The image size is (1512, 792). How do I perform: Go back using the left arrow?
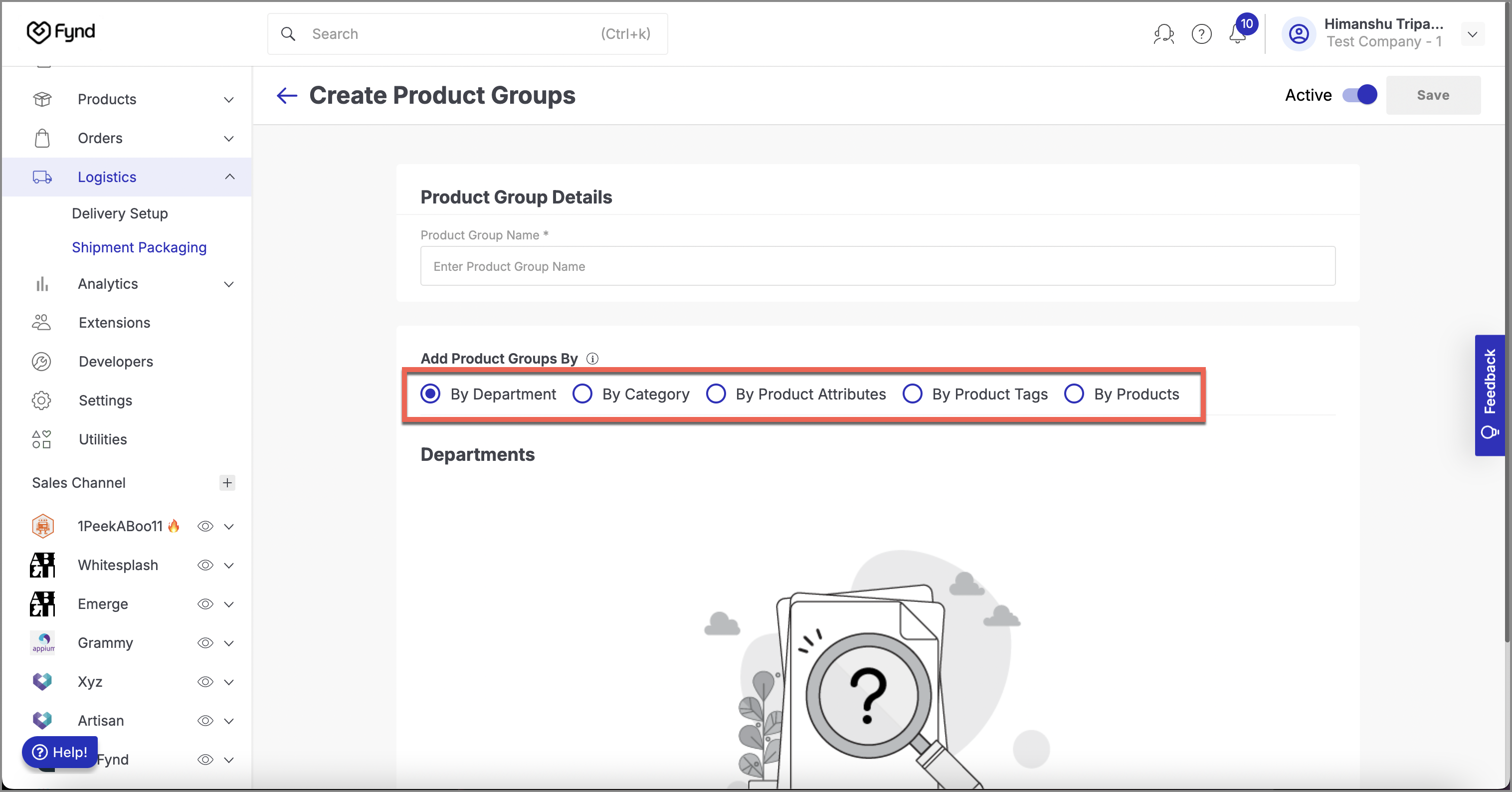(x=287, y=95)
